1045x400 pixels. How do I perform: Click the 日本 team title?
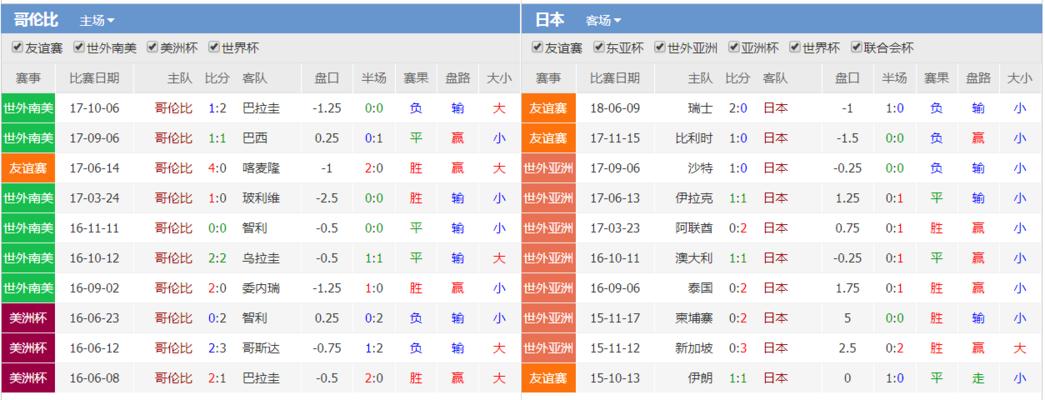point(550,20)
